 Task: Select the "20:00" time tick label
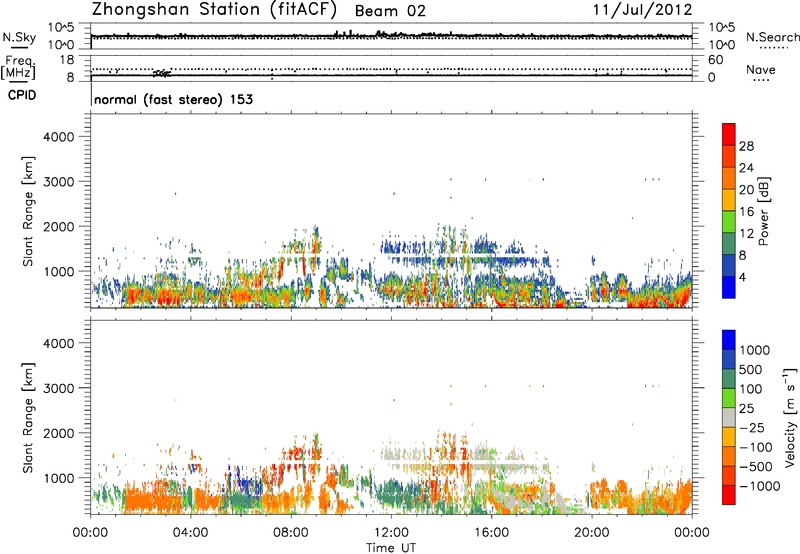[x=592, y=533]
